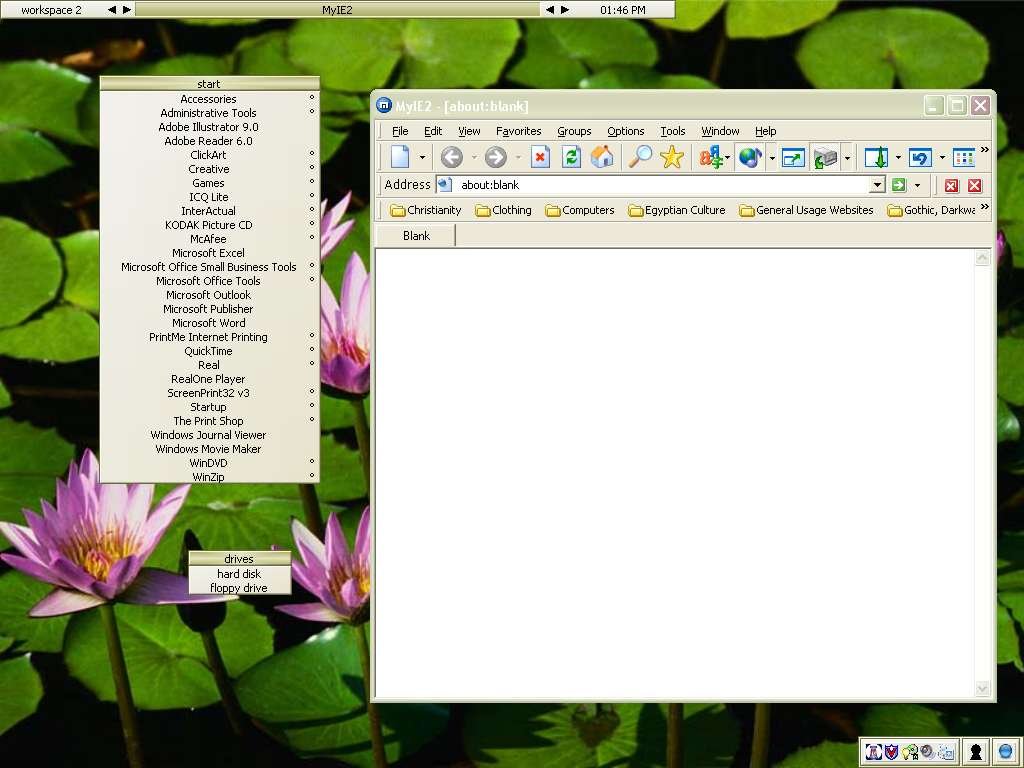
Task: Click the colored grid layout toolbar icon
Action: pyautogui.click(x=963, y=158)
